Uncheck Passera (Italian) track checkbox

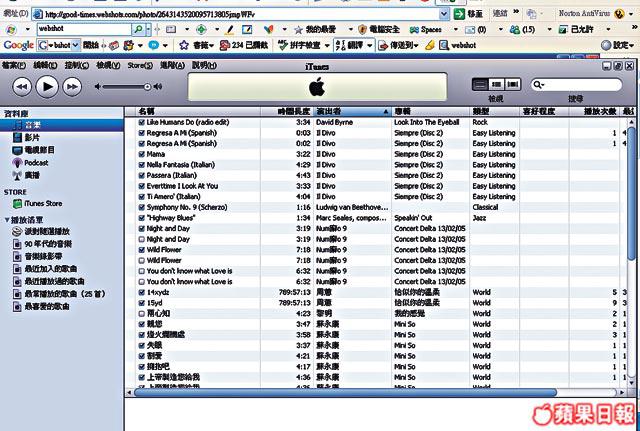click(142, 175)
